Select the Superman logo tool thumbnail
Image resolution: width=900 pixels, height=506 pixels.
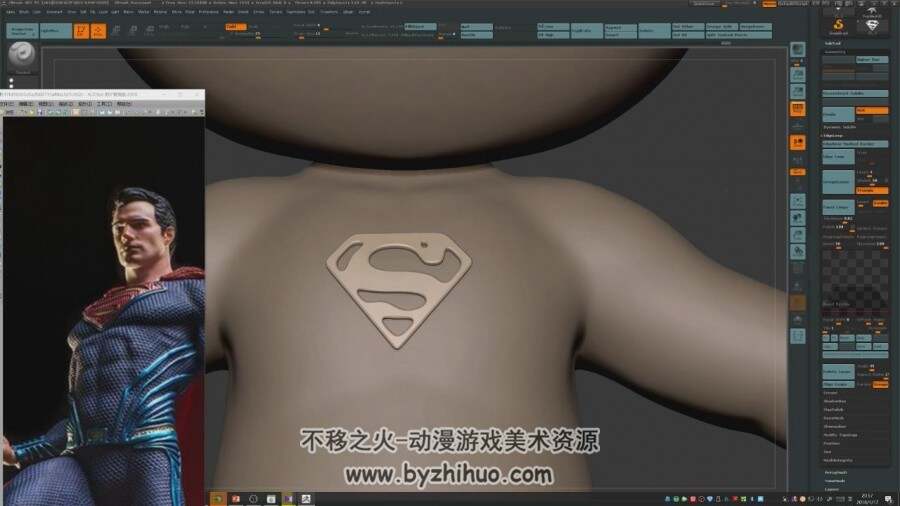(872, 26)
